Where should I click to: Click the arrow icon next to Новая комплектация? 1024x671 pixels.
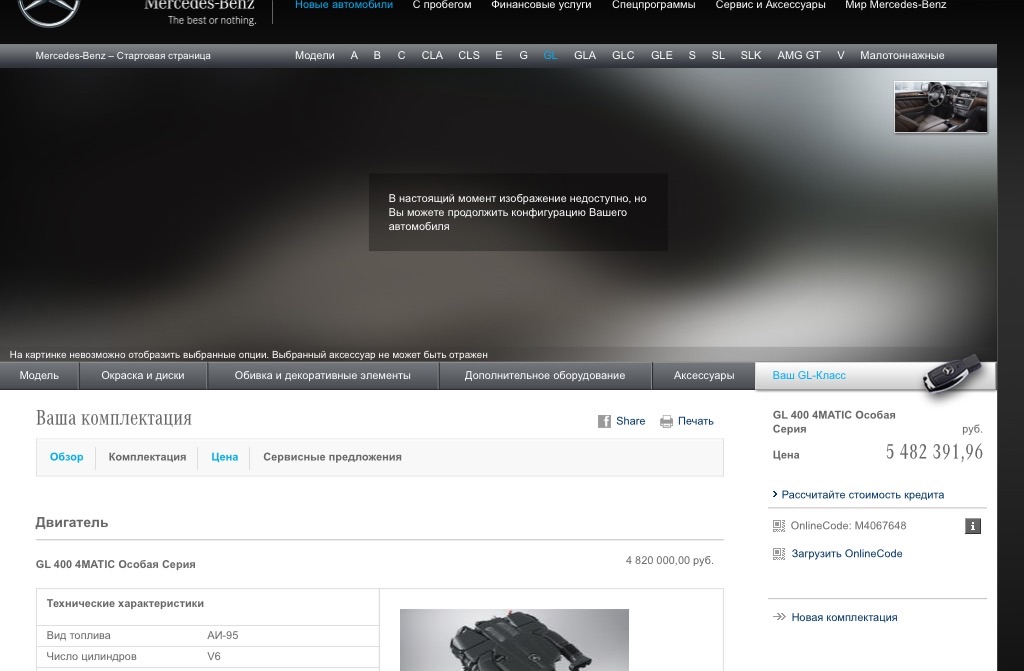click(x=779, y=617)
